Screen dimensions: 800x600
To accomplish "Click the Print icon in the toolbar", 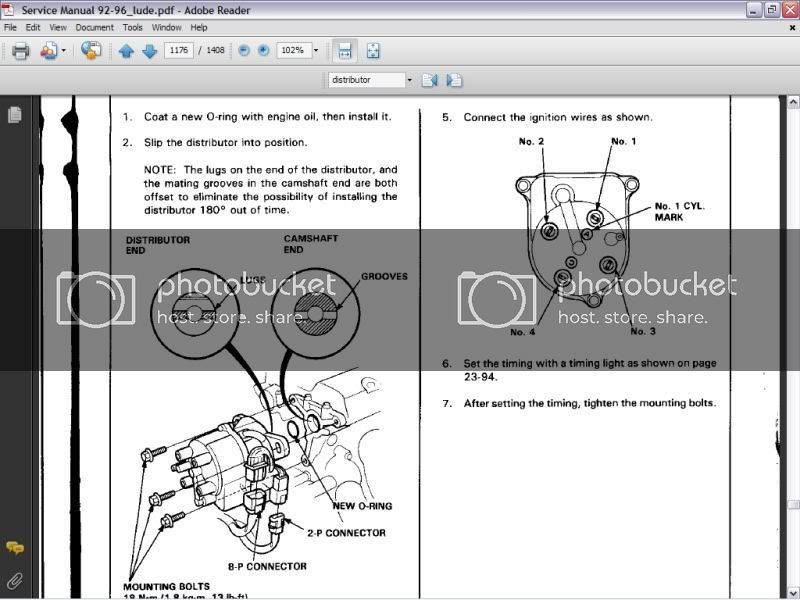I will 20,51.
